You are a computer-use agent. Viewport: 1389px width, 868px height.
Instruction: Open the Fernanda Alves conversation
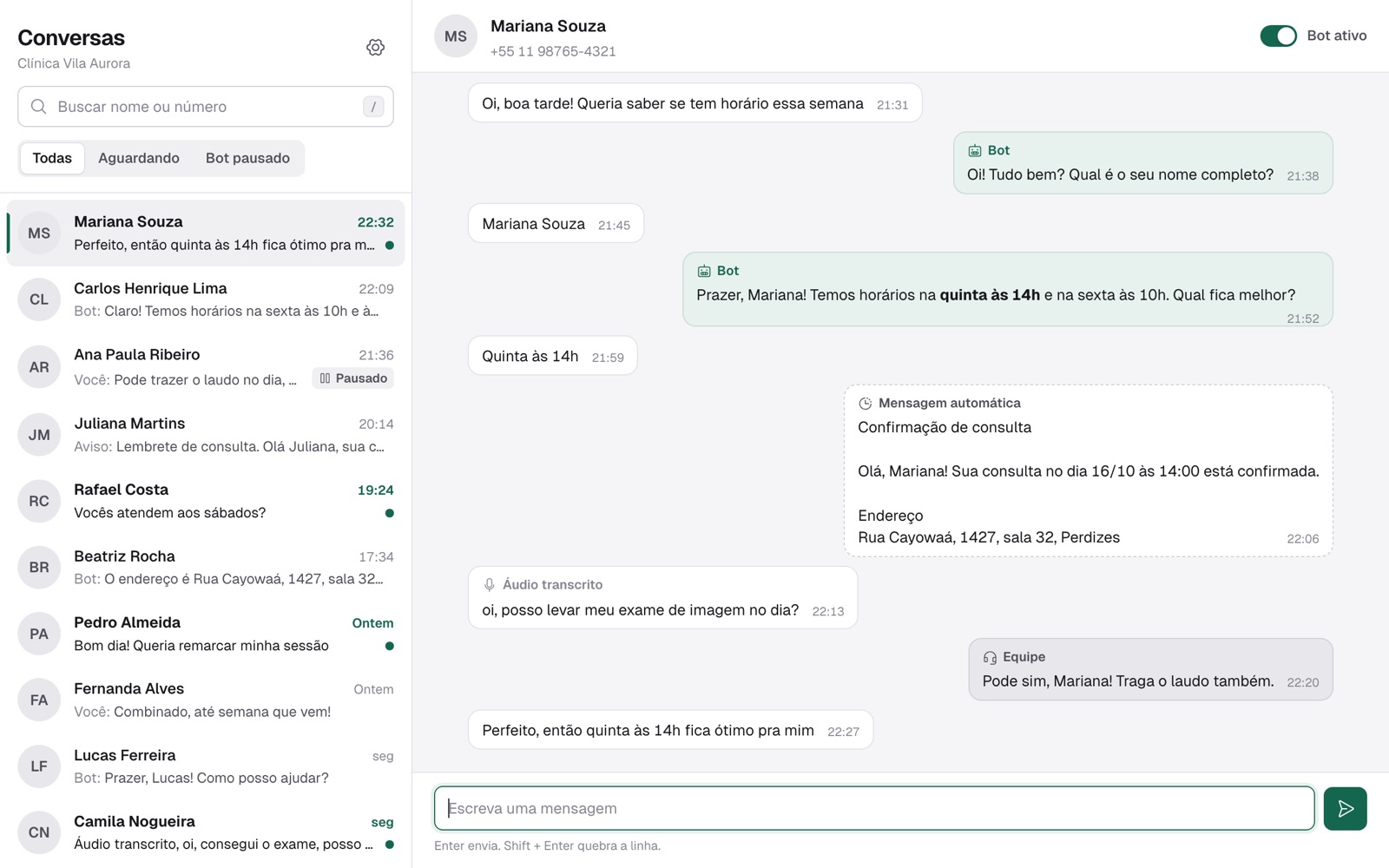point(206,700)
